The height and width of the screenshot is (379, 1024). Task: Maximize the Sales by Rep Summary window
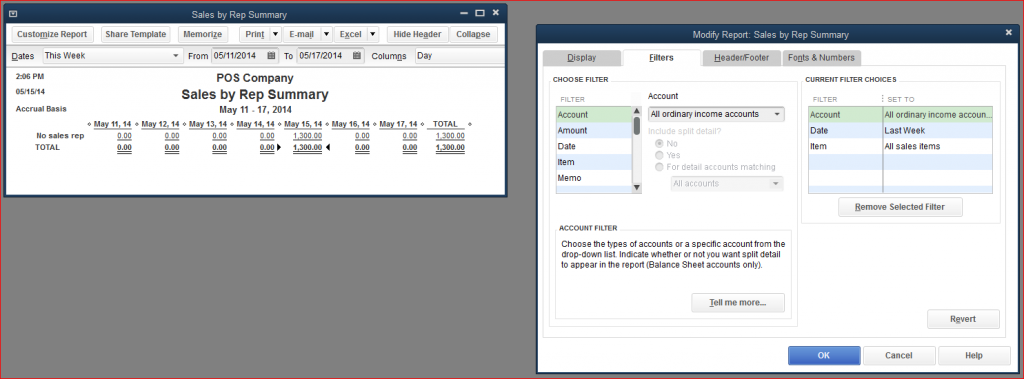480,13
